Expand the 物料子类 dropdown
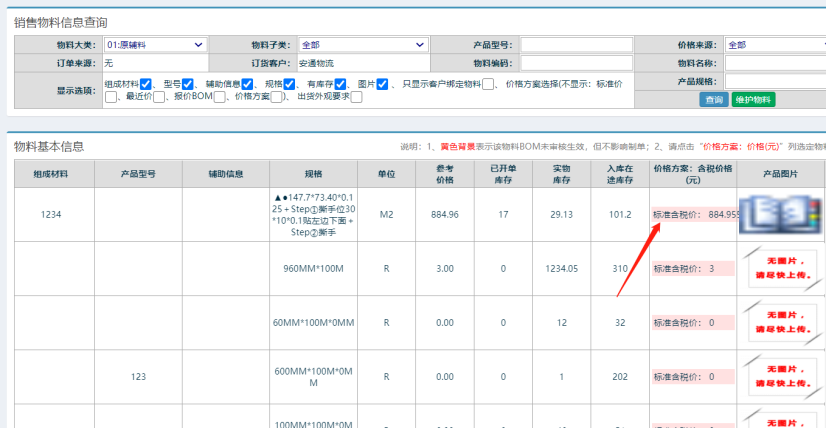Viewport: 827px width, 429px height. (x=362, y=45)
